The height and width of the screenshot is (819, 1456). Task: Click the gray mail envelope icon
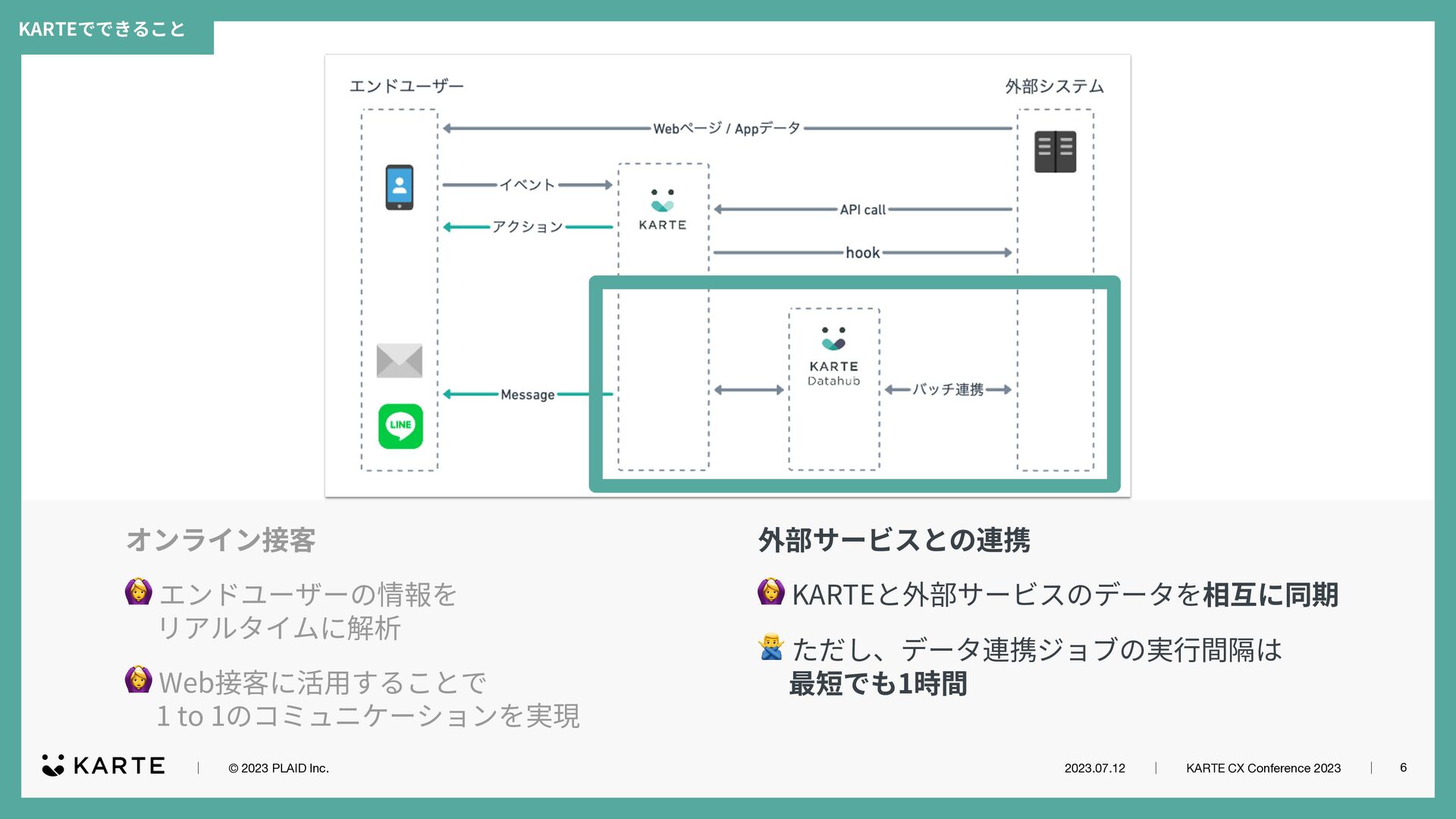[x=400, y=360]
